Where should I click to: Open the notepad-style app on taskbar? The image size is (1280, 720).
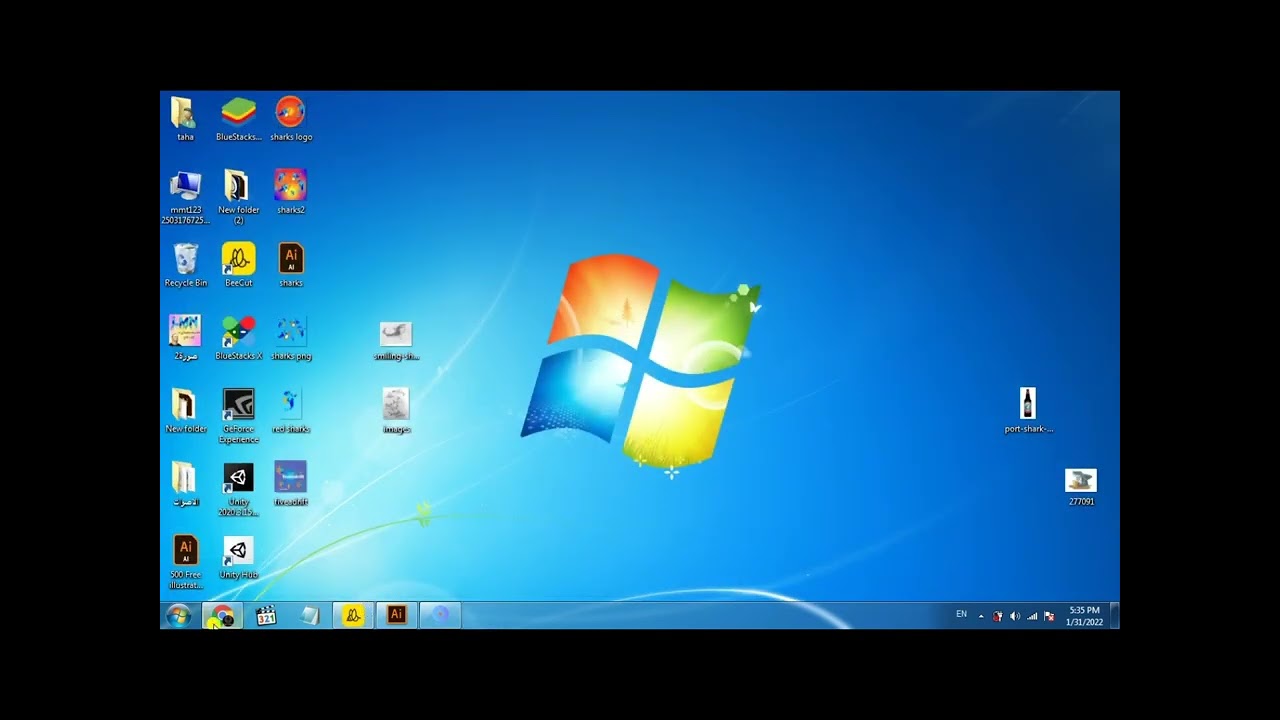click(x=310, y=615)
